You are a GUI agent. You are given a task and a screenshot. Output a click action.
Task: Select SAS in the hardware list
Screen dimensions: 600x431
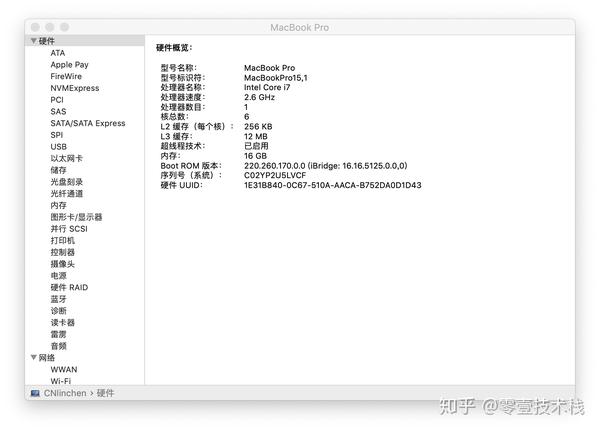pos(58,111)
